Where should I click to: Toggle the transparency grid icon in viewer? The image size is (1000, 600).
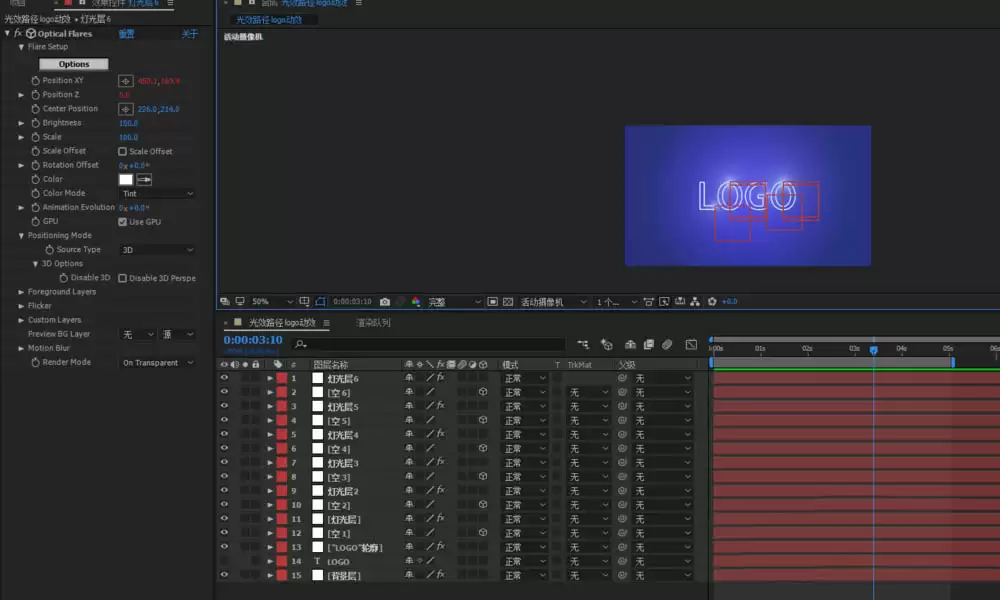point(508,302)
